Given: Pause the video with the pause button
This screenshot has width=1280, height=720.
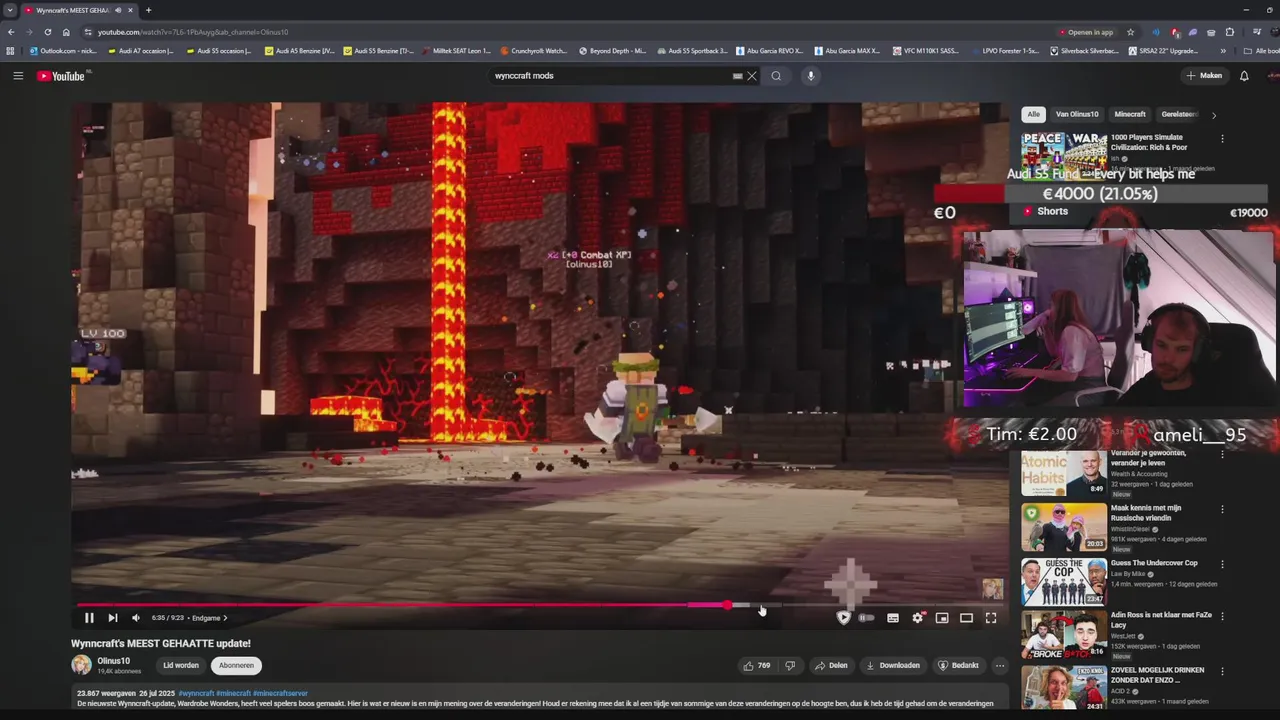Looking at the screenshot, I should 89,618.
